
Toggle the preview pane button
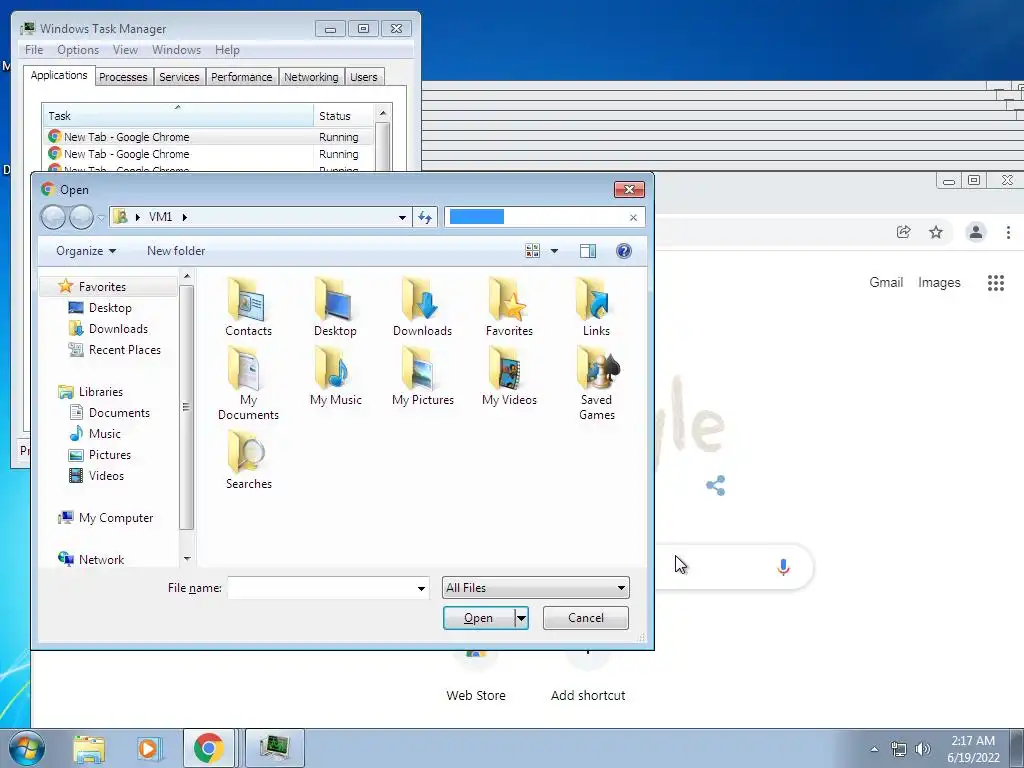588,251
